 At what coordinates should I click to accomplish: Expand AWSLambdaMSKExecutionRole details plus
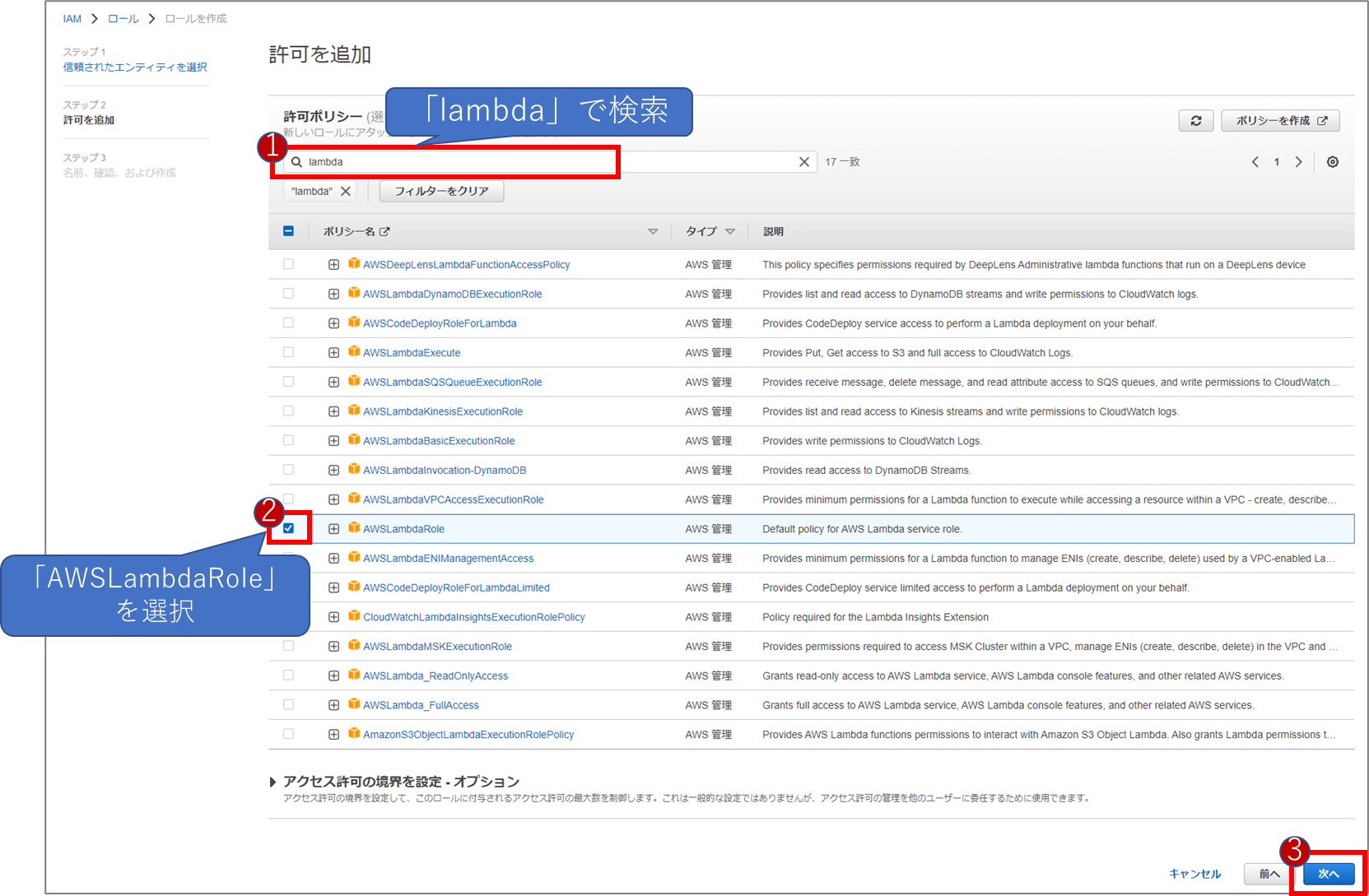(333, 647)
